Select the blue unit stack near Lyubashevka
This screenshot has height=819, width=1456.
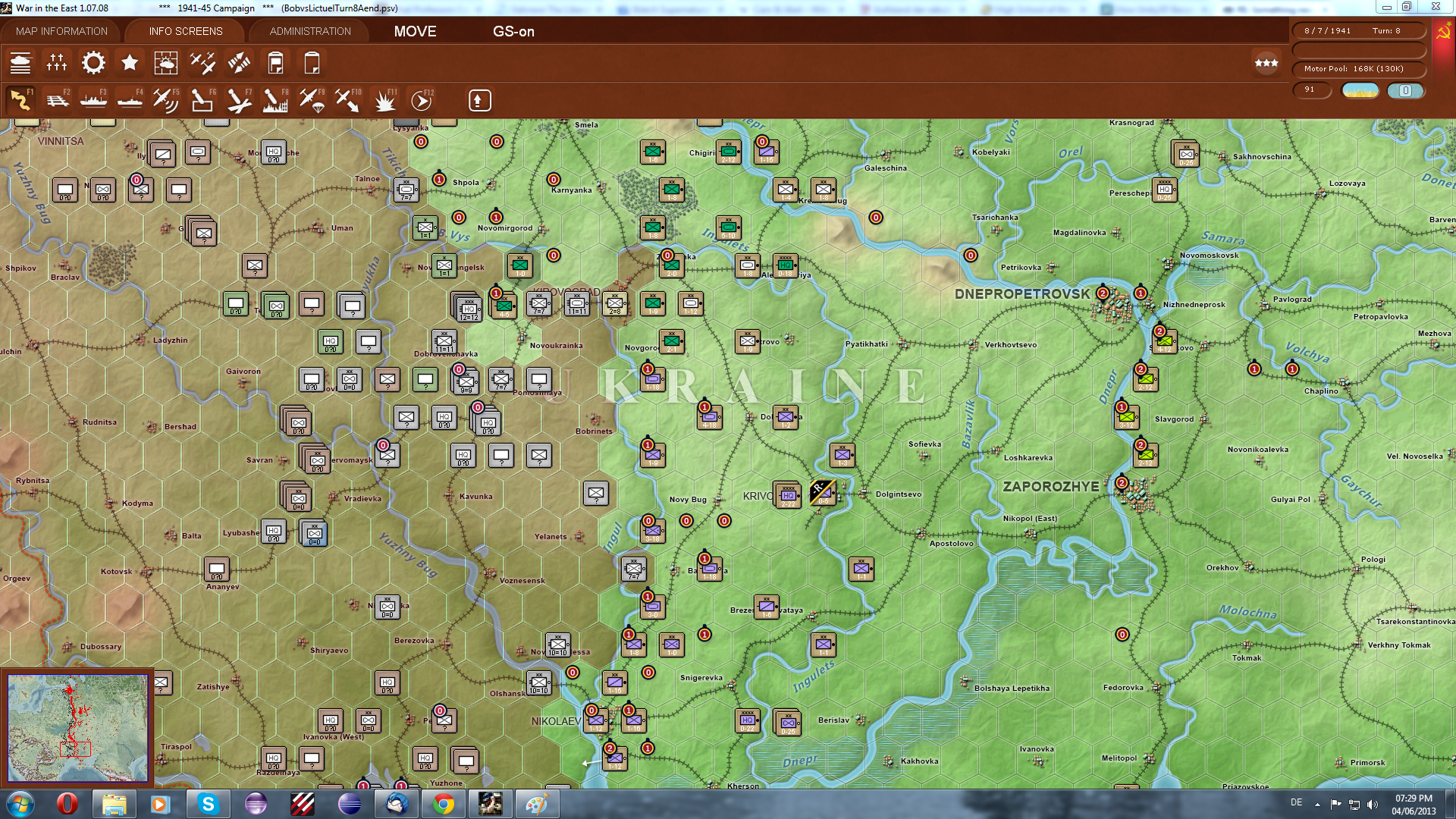click(x=314, y=533)
